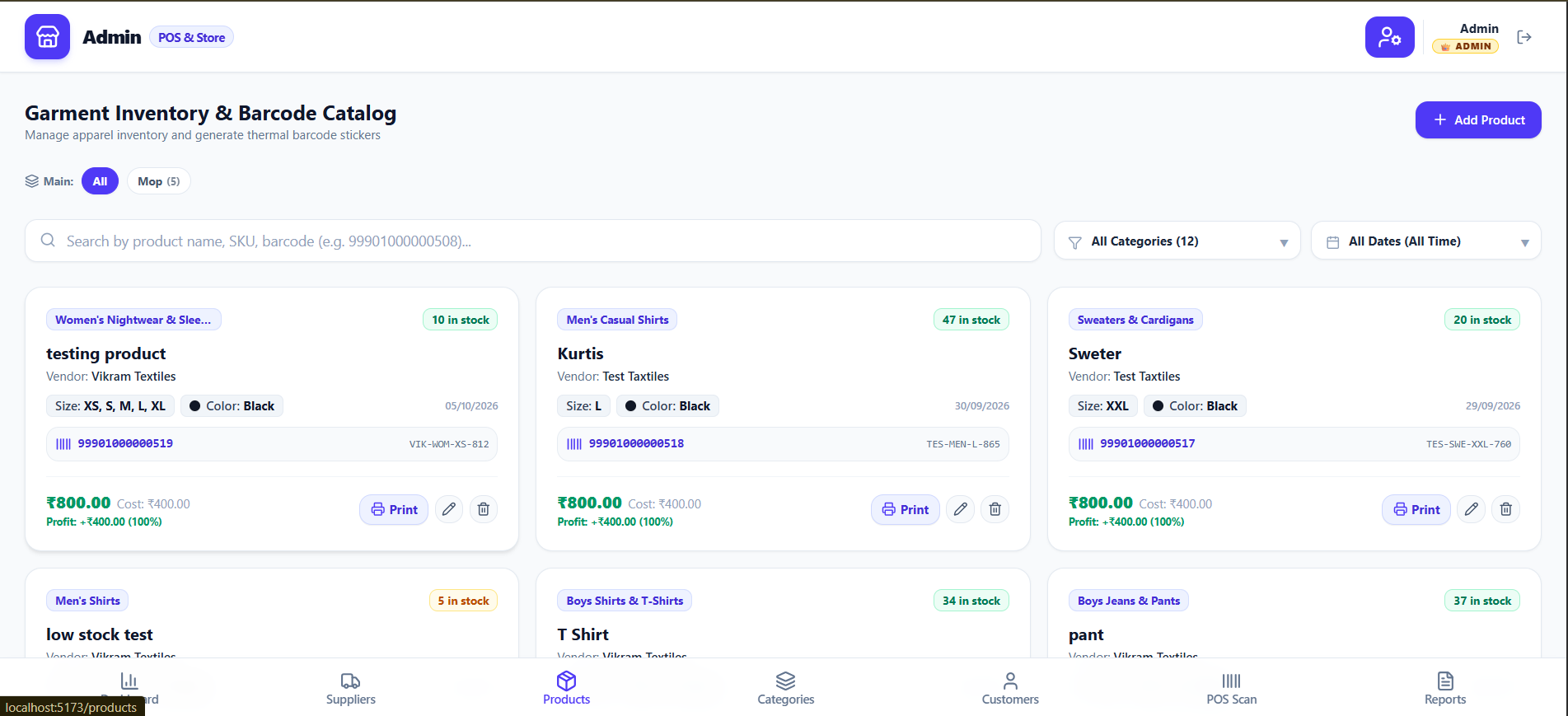
Task: Click the 20 in stock badge
Action: click(x=1482, y=320)
